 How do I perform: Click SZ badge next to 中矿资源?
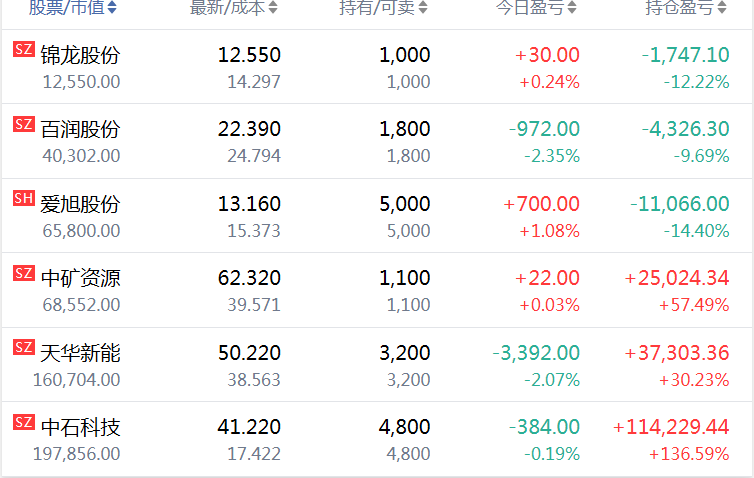click(23, 272)
